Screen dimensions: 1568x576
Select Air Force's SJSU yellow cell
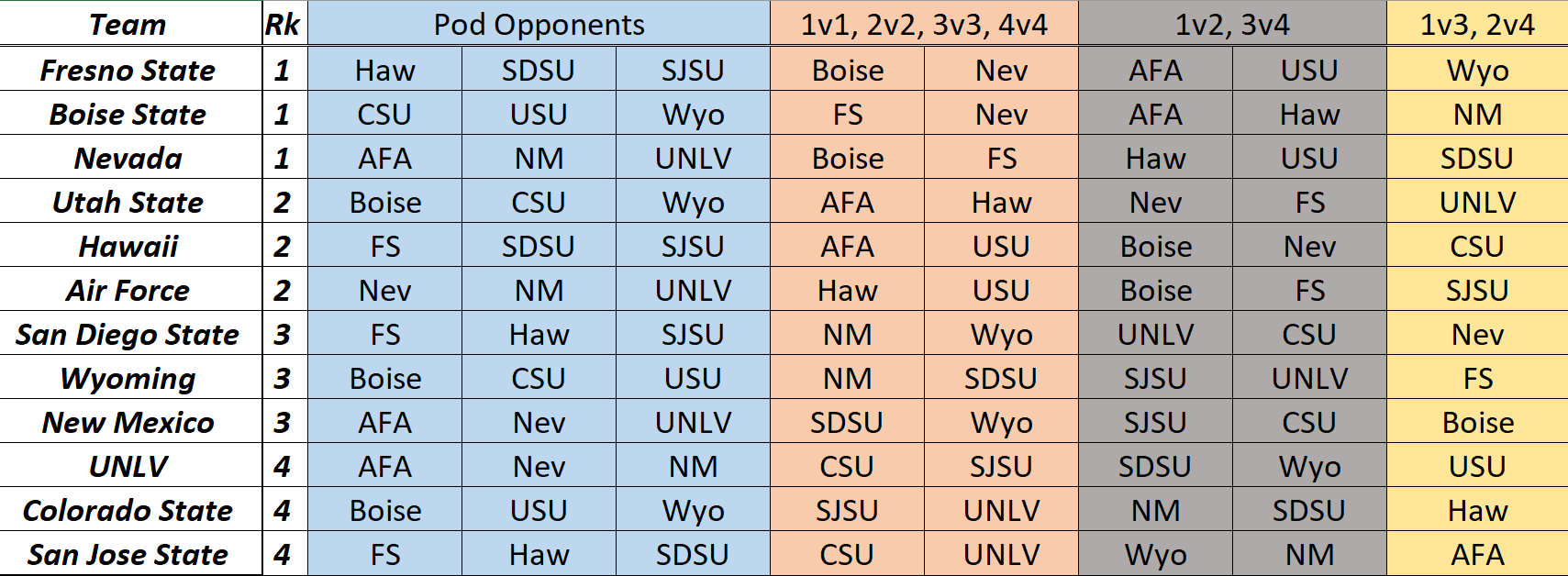(1477, 289)
